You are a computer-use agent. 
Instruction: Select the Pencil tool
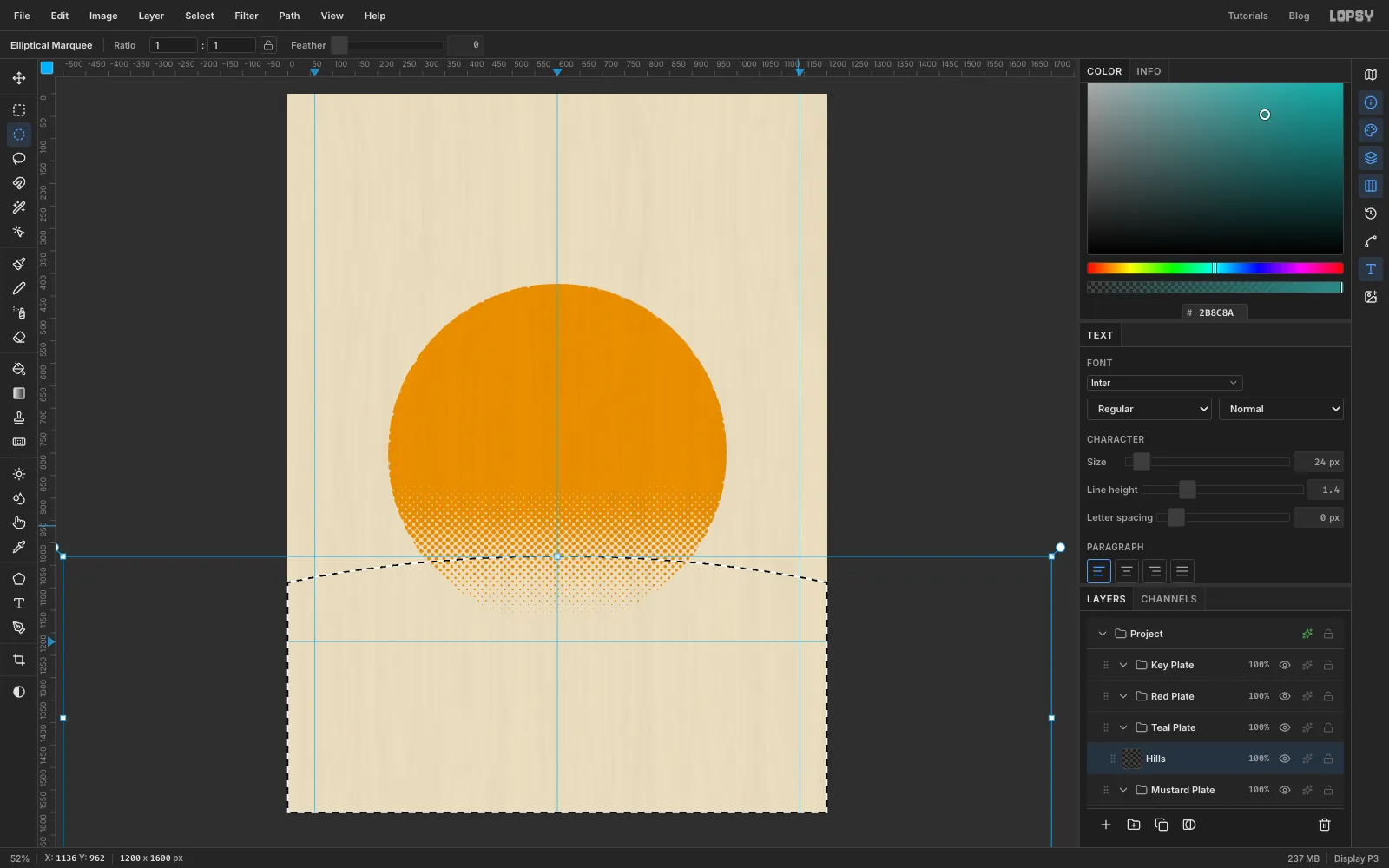[x=19, y=288]
